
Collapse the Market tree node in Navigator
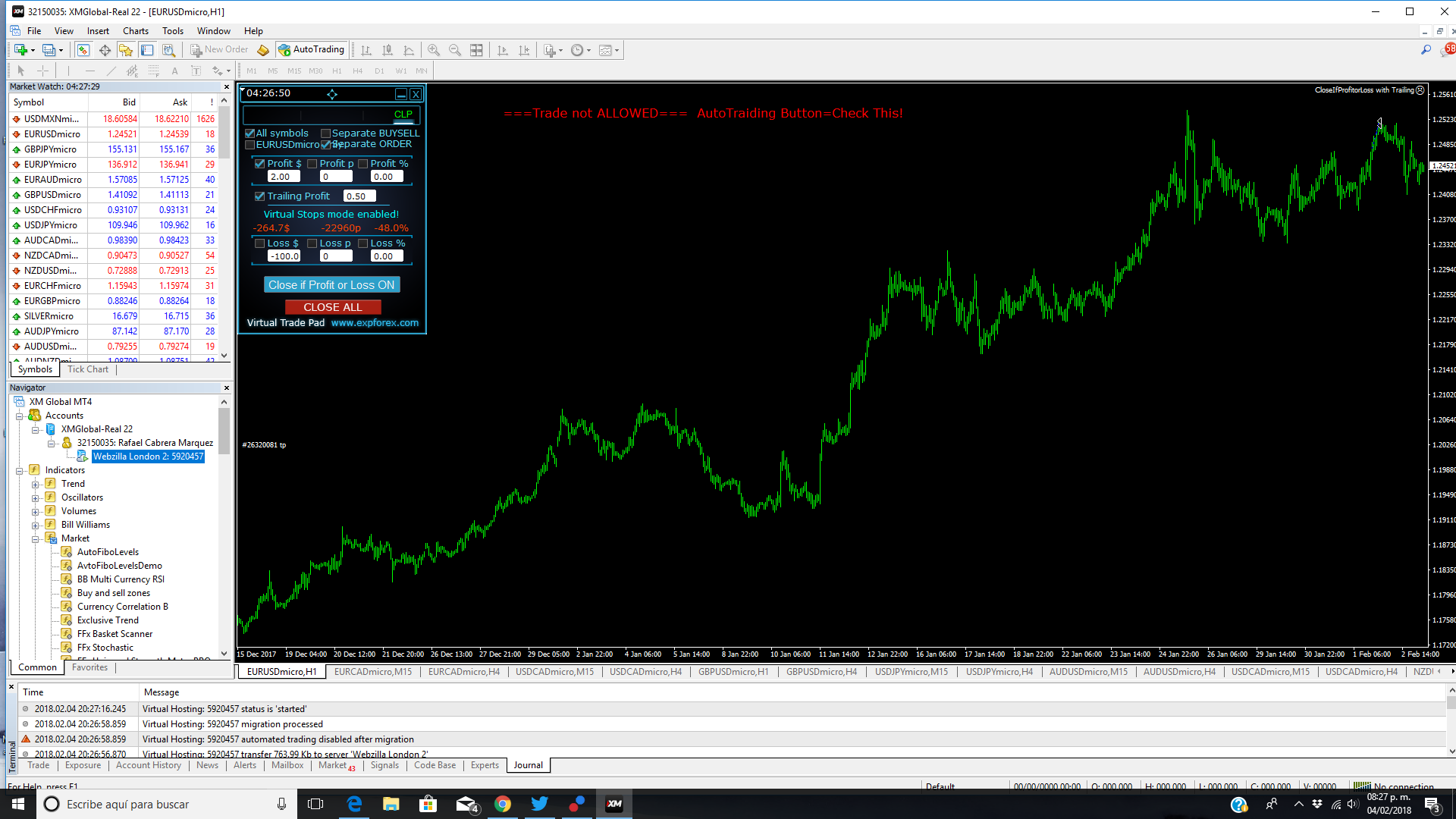point(36,539)
